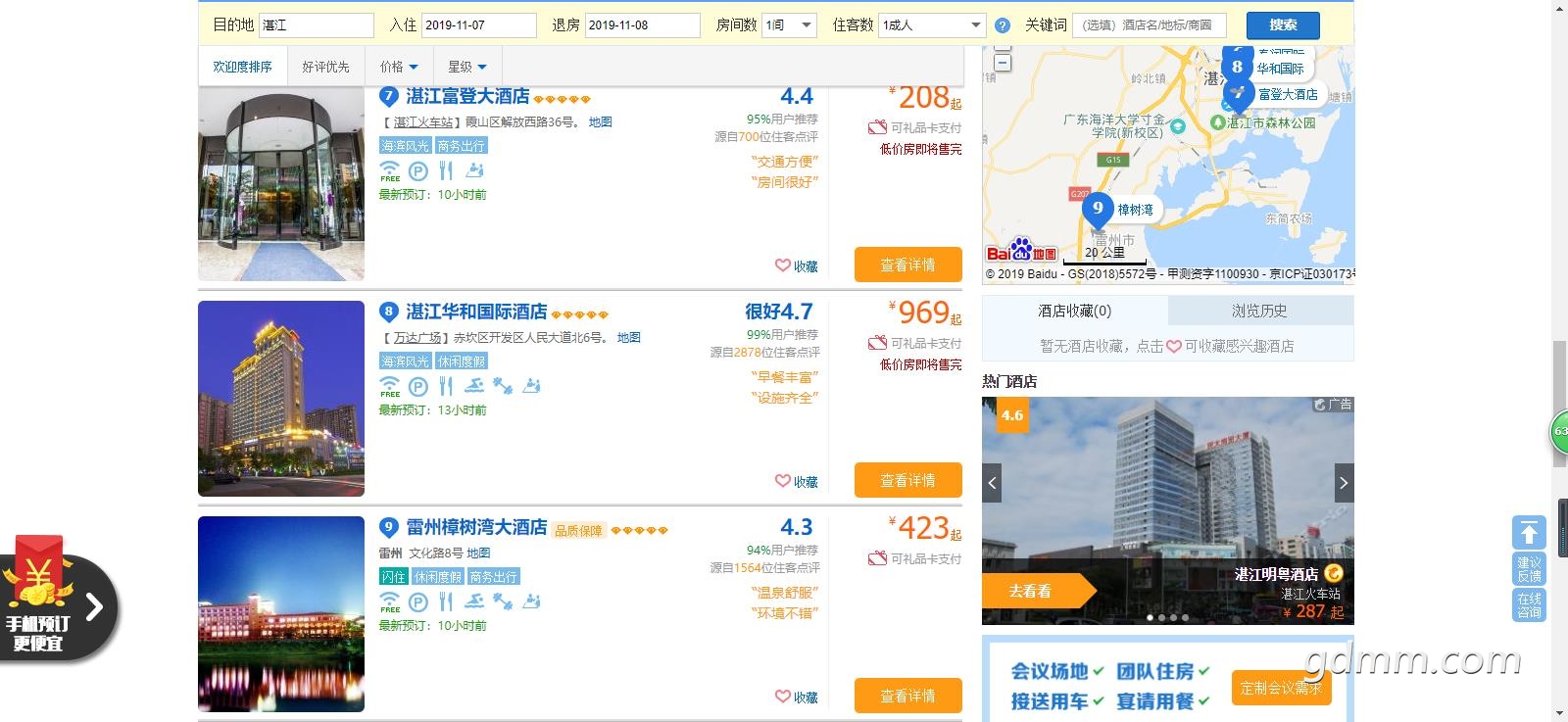Click the 去看看 button on hot hotel
Image resolution: width=1568 pixels, height=722 pixels.
point(1037,591)
